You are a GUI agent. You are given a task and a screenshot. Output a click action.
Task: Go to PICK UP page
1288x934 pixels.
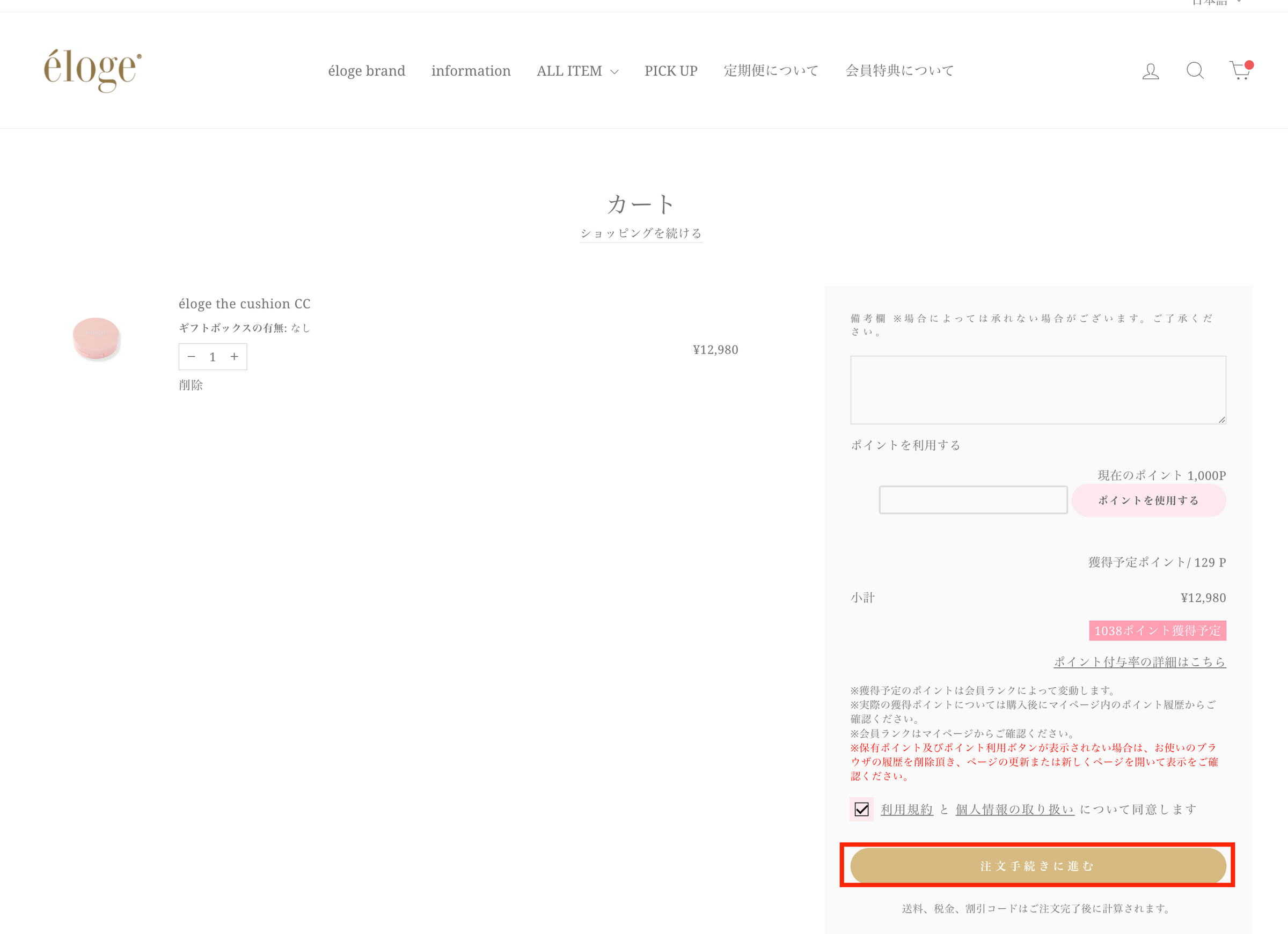[x=671, y=71]
